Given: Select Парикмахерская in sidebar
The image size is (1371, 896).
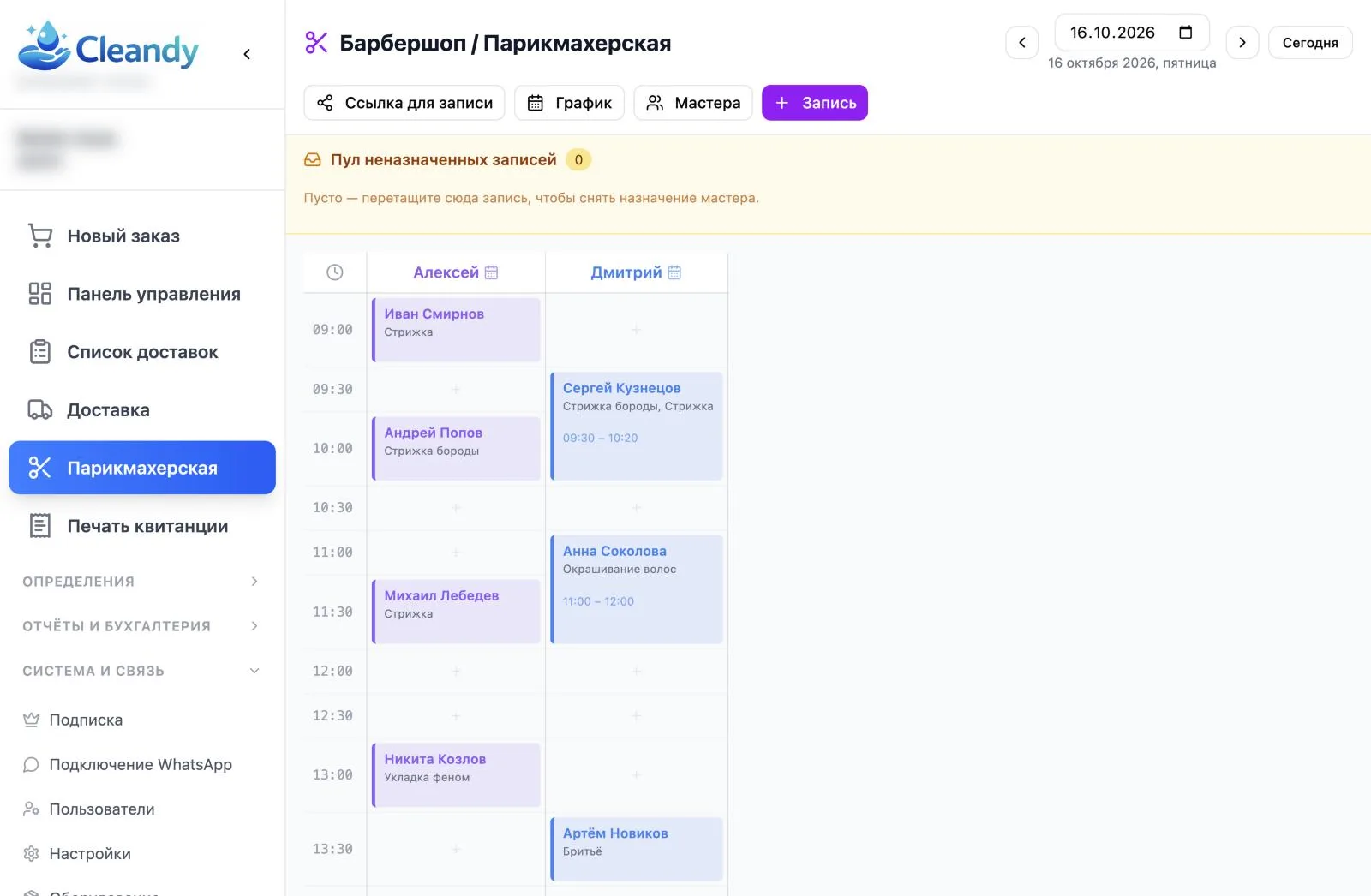Looking at the screenshot, I should (x=142, y=468).
